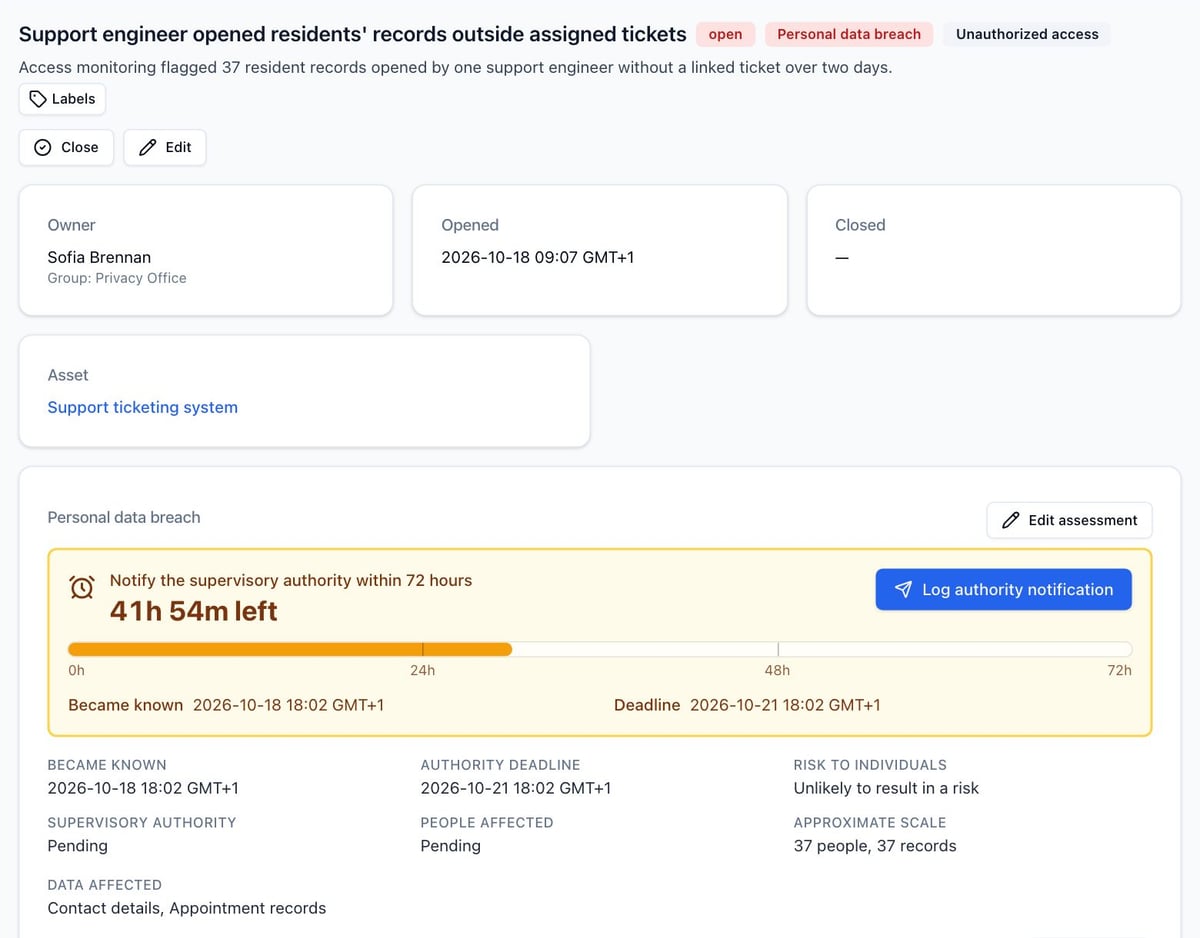Click the orange 72-hour progress bar

290,649
